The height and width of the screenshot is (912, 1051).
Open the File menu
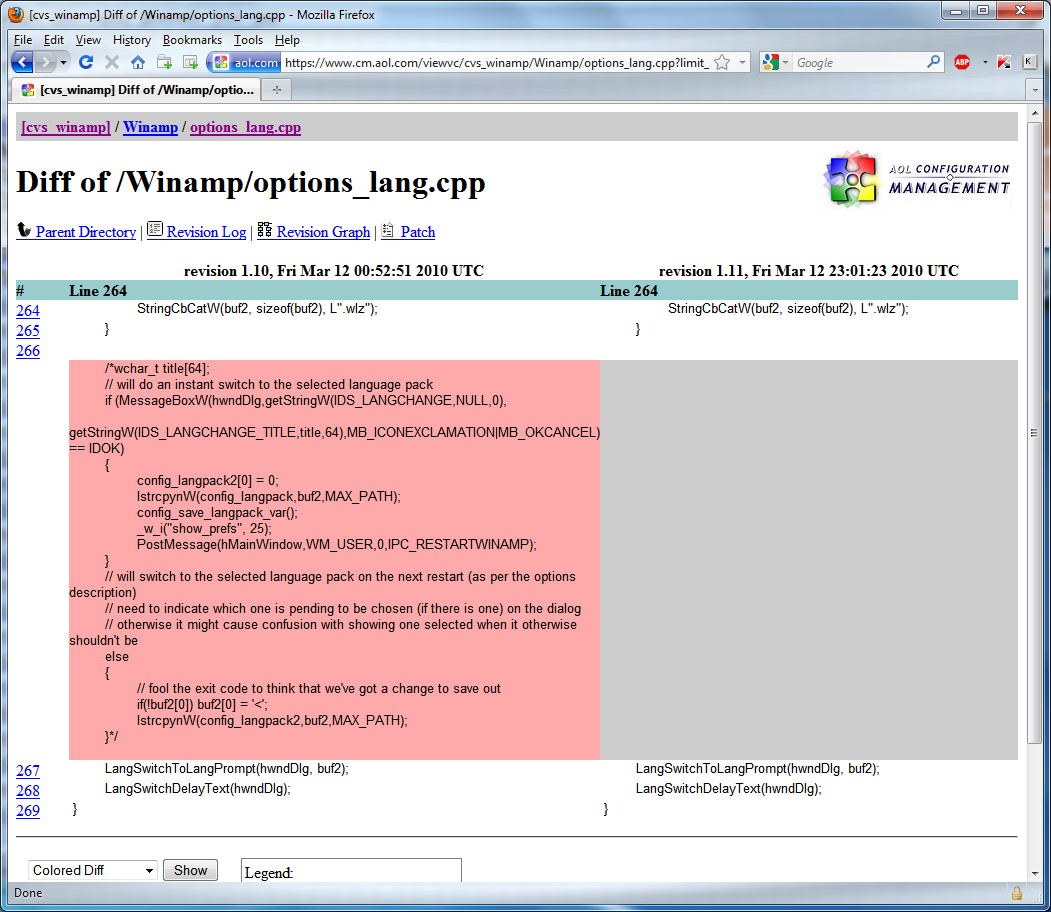[23, 40]
